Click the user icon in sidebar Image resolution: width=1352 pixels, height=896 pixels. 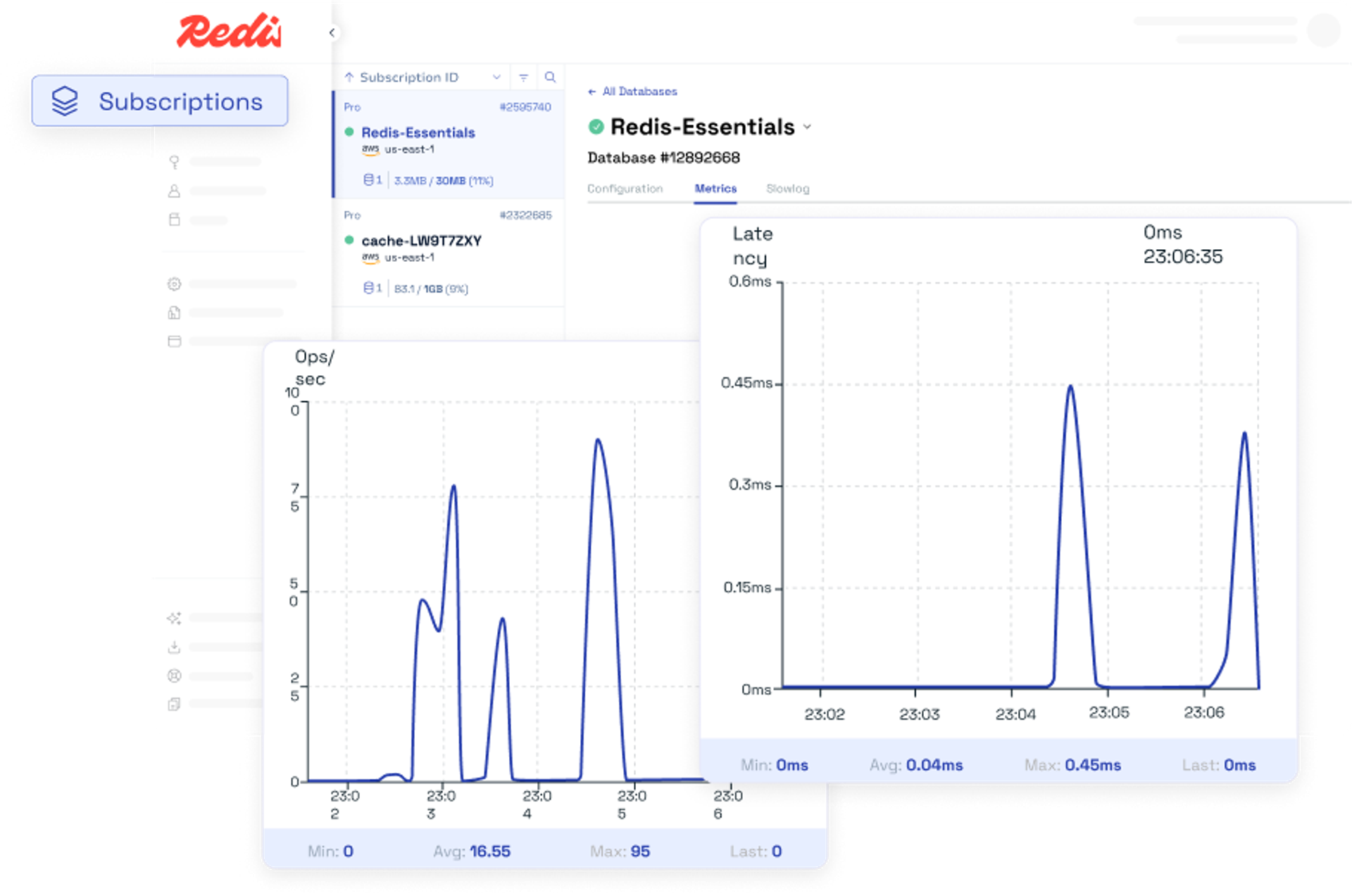pyautogui.click(x=174, y=191)
